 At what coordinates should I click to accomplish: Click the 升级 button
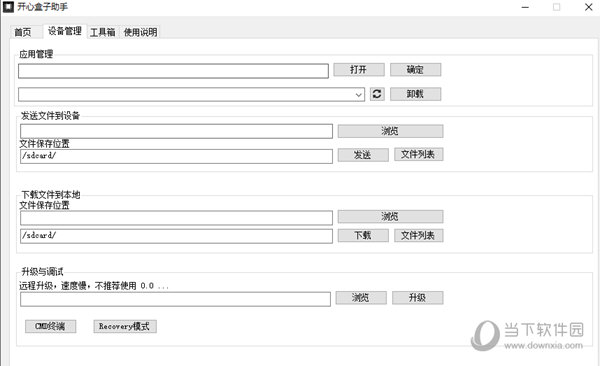418,298
